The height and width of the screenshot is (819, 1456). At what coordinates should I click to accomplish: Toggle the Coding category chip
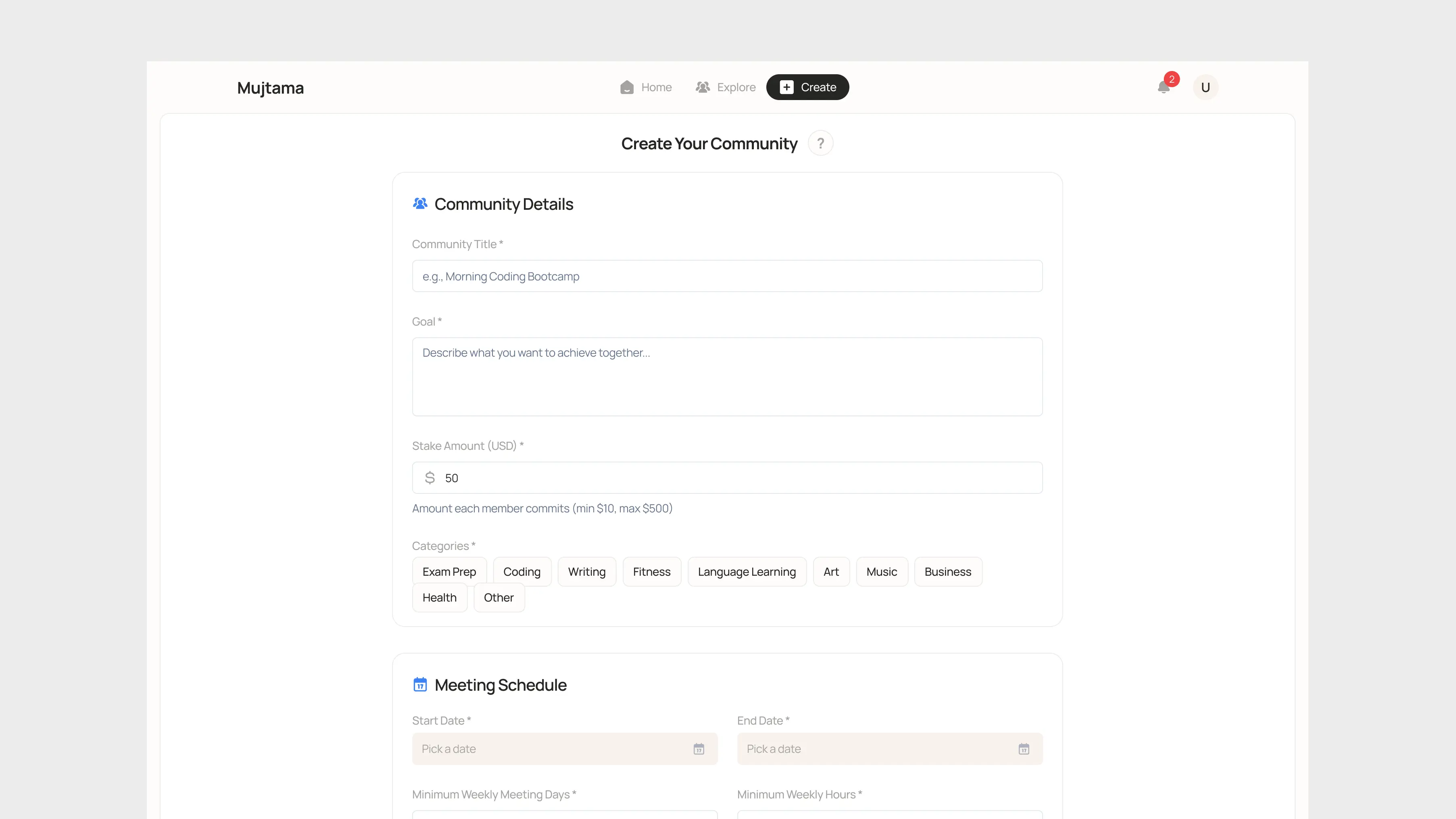pyautogui.click(x=521, y=572)
